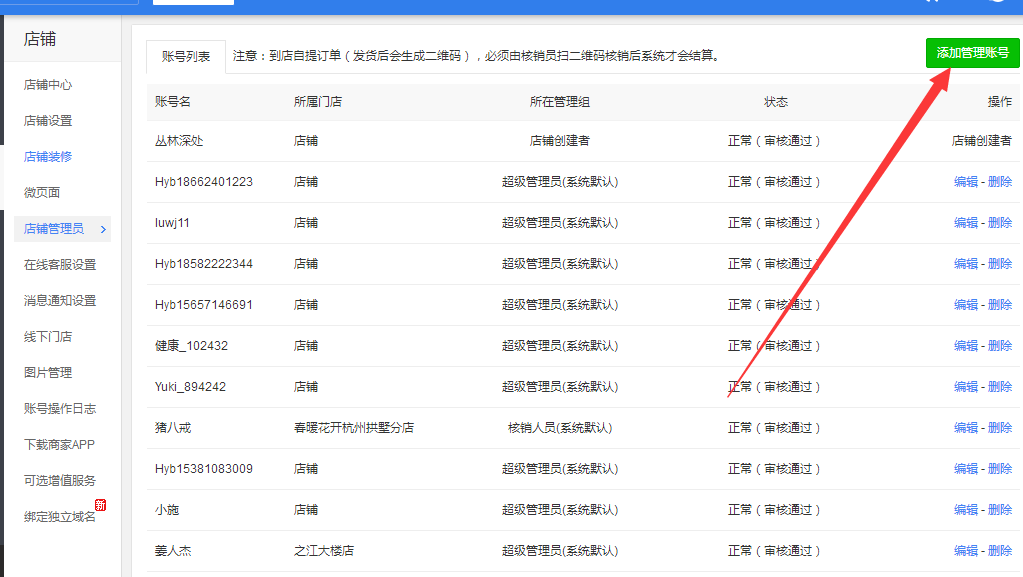1023x577 pixels.
Task: Delete account Hyb15657146691
Action: click(x=1000, y=305)
